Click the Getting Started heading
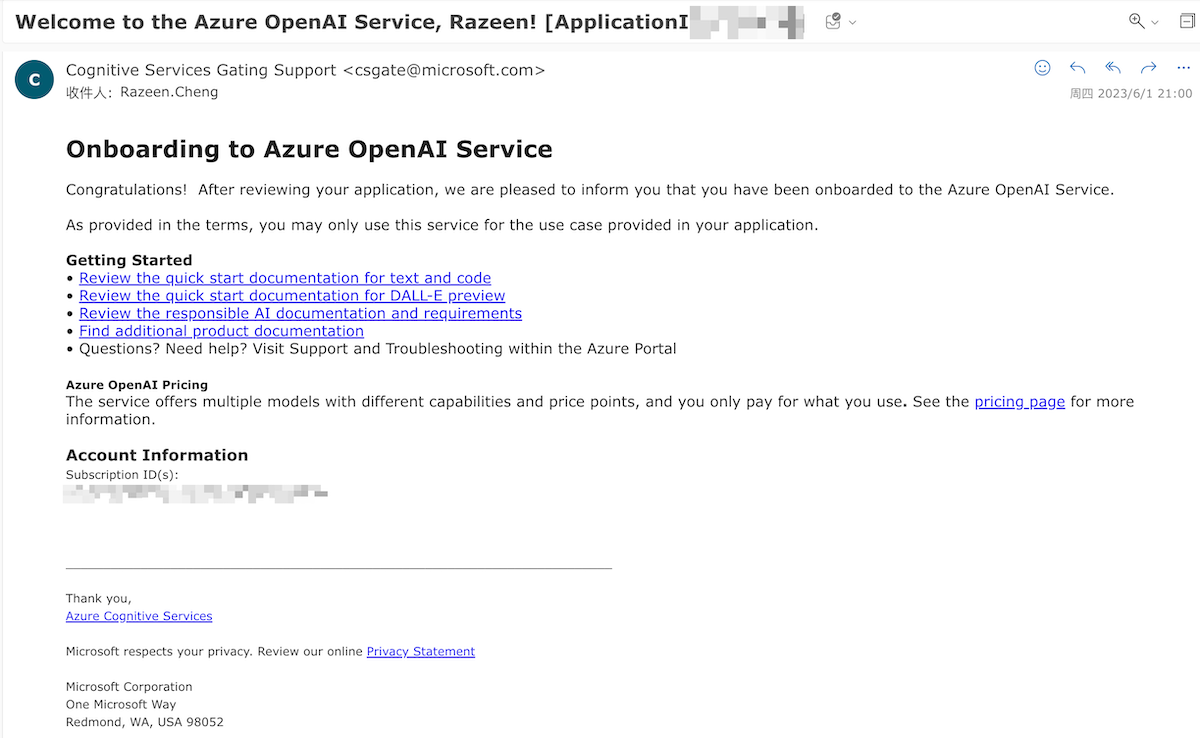Image resolution: width=1200 pixels, height=738 pixels. [129, 260]
